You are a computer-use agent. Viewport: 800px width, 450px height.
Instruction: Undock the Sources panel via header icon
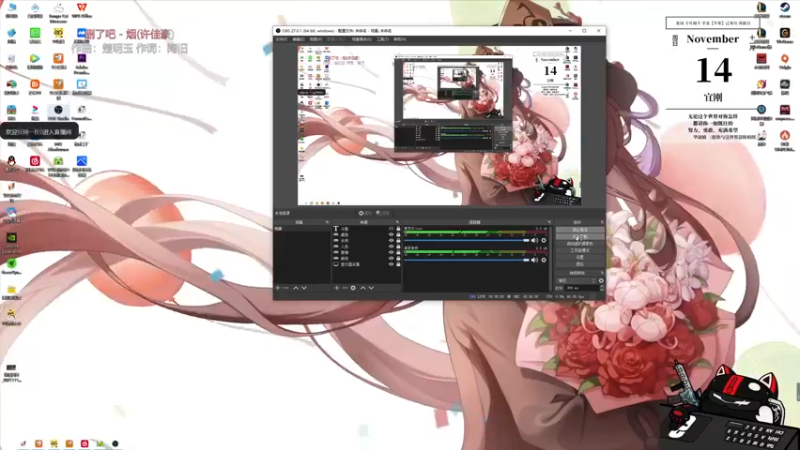pos(397,222)
